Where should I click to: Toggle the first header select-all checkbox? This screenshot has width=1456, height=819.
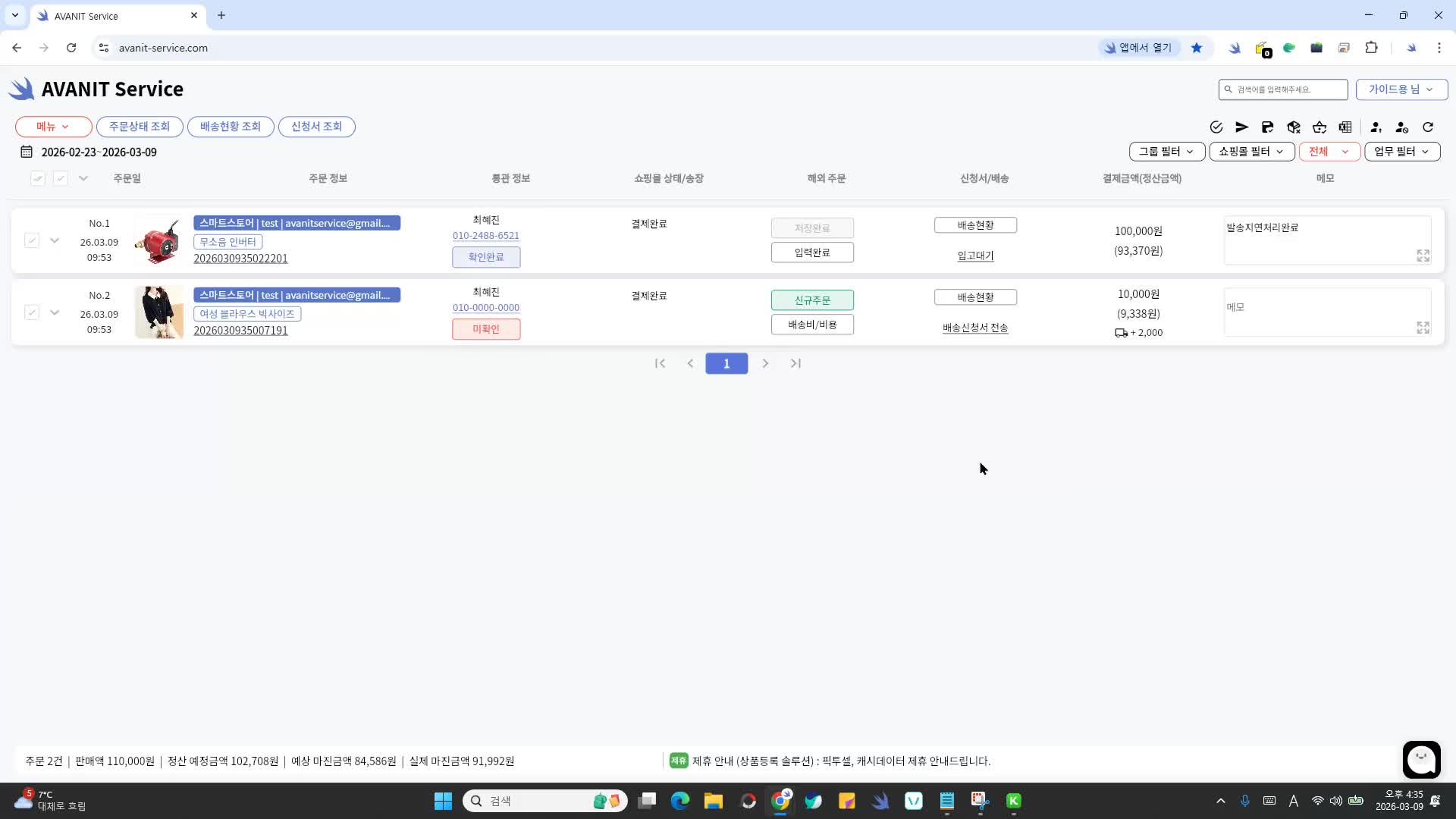(38, 178)
